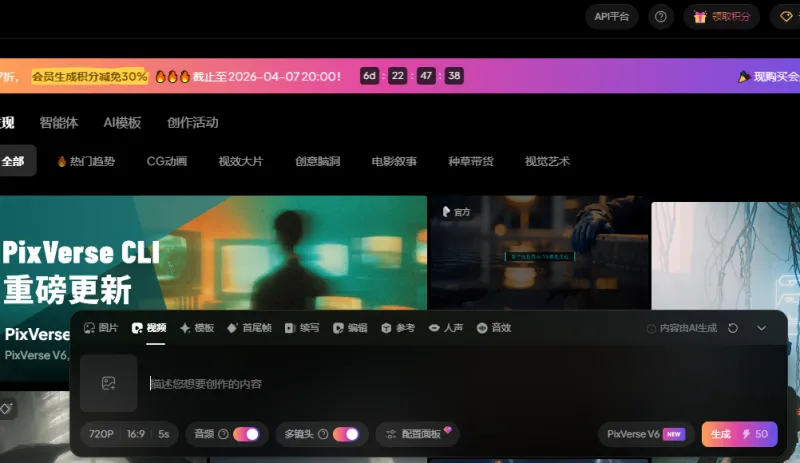
Task: Open the 5s duration selector
Action: 163,434
